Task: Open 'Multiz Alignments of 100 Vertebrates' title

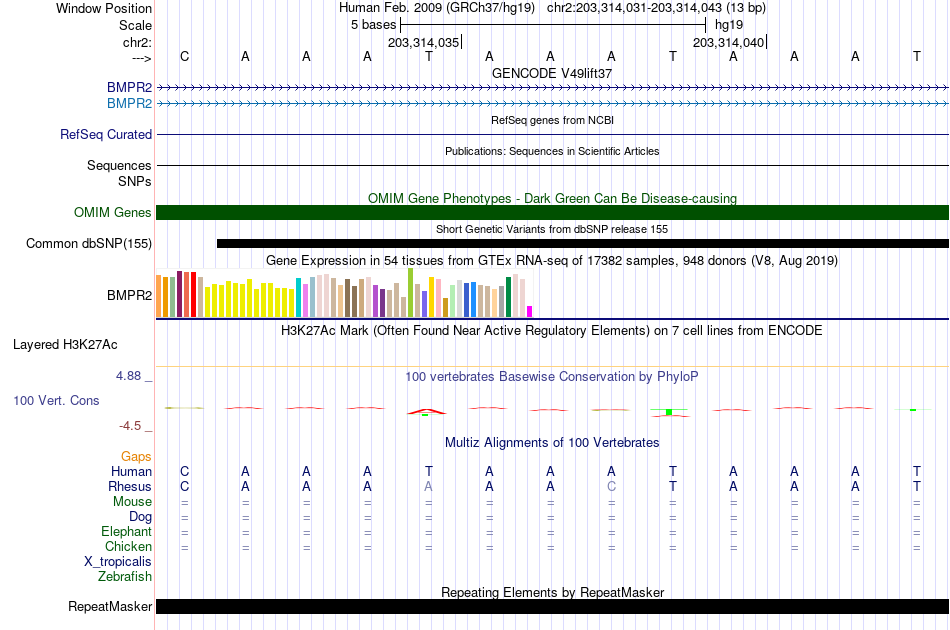Action: (x=552, y=443)
